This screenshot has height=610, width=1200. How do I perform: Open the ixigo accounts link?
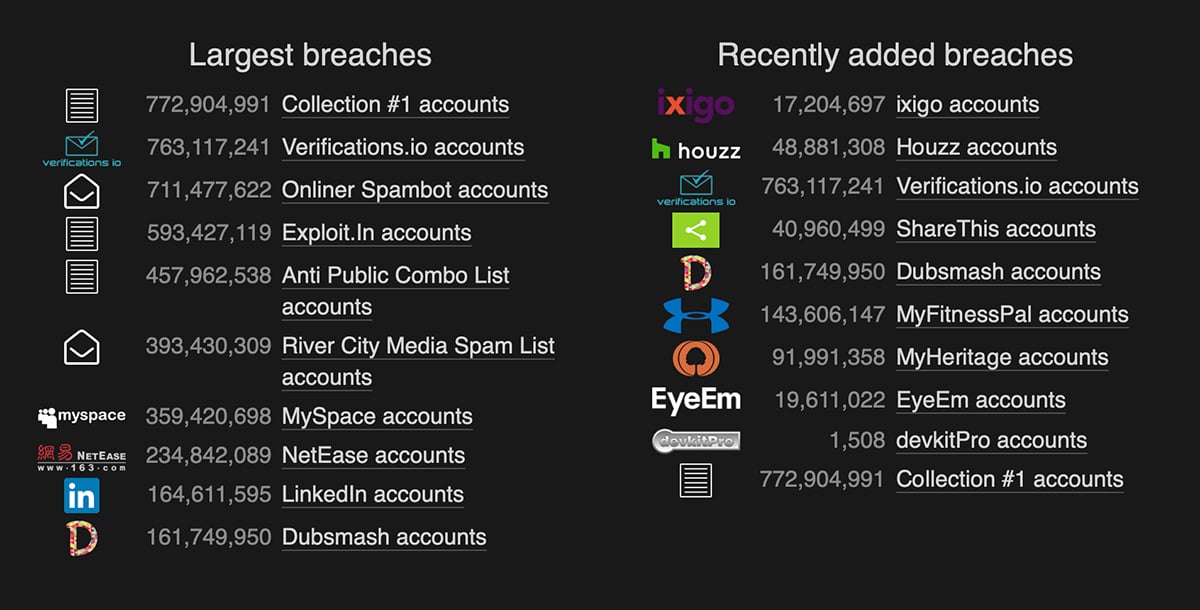click(x=967, y=105)
